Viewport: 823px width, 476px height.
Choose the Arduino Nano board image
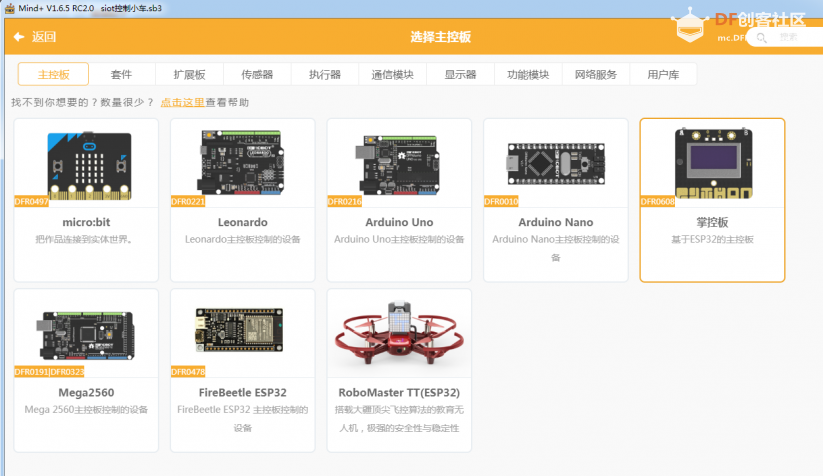click(x=556, y=164)
